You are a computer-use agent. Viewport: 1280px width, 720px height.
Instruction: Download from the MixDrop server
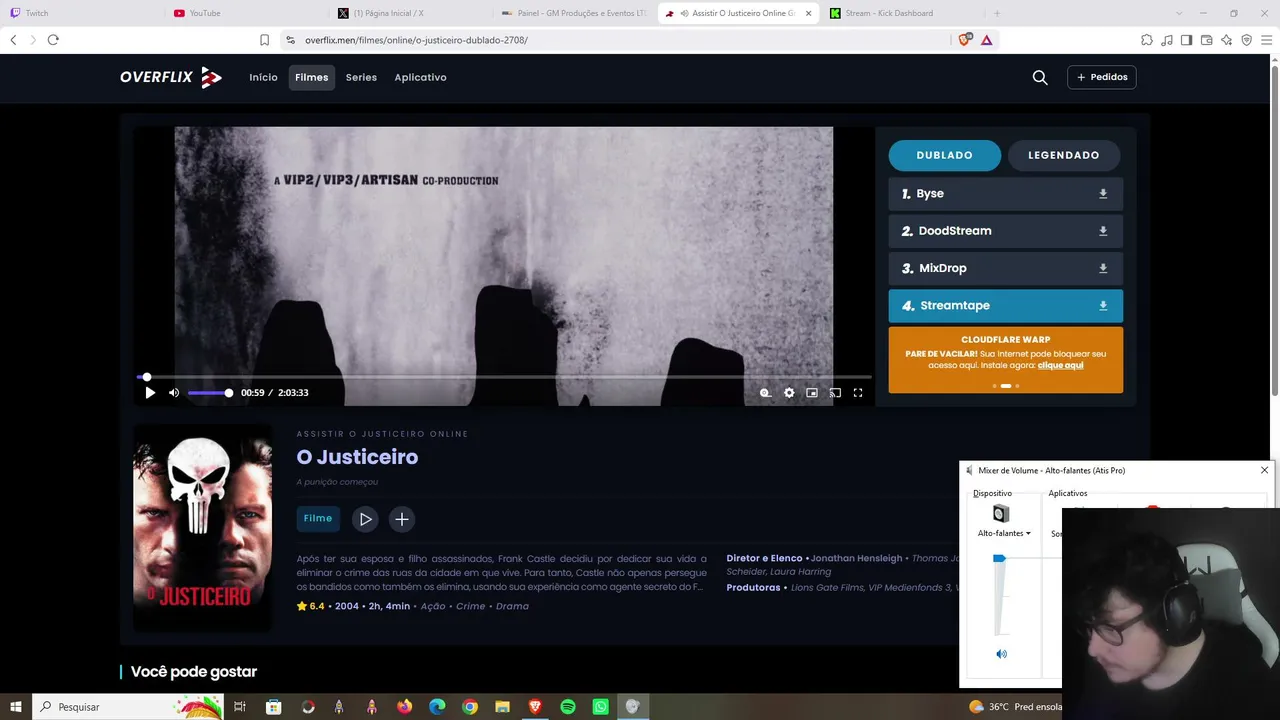(x=1103, y=268)
